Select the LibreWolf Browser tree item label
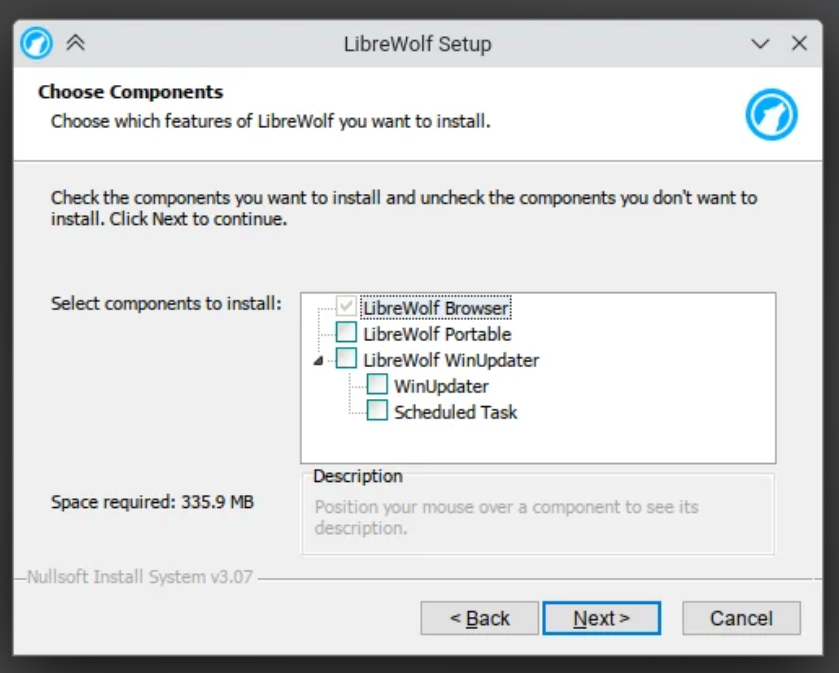 (x=436, y=308)
